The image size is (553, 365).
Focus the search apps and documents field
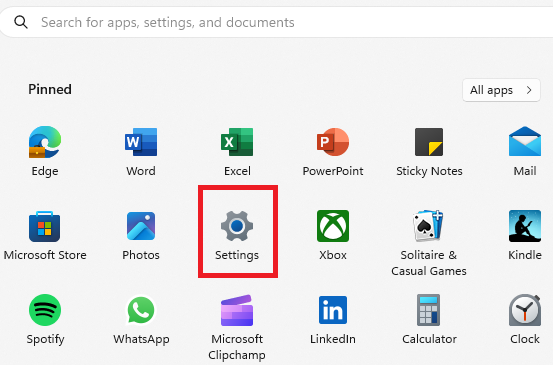click(x=276, y=22)
